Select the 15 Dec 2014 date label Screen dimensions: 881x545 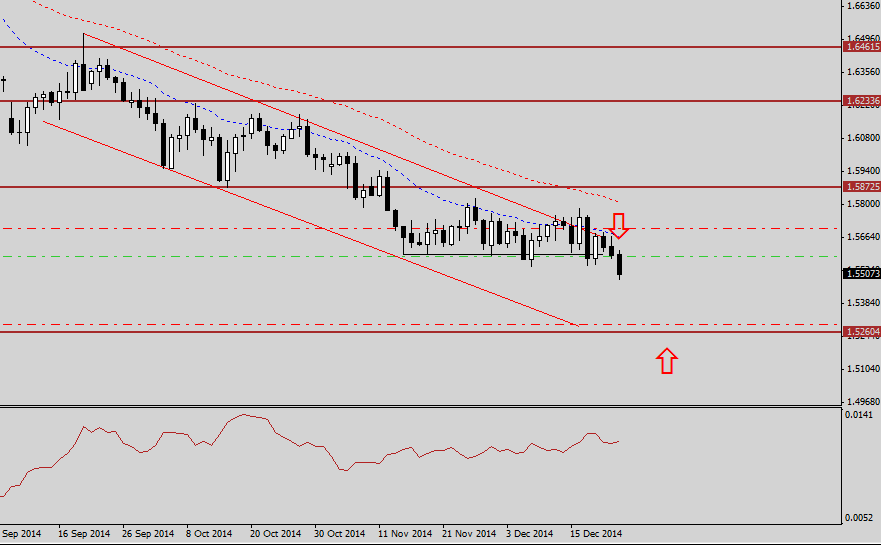(x=596, y=533)
